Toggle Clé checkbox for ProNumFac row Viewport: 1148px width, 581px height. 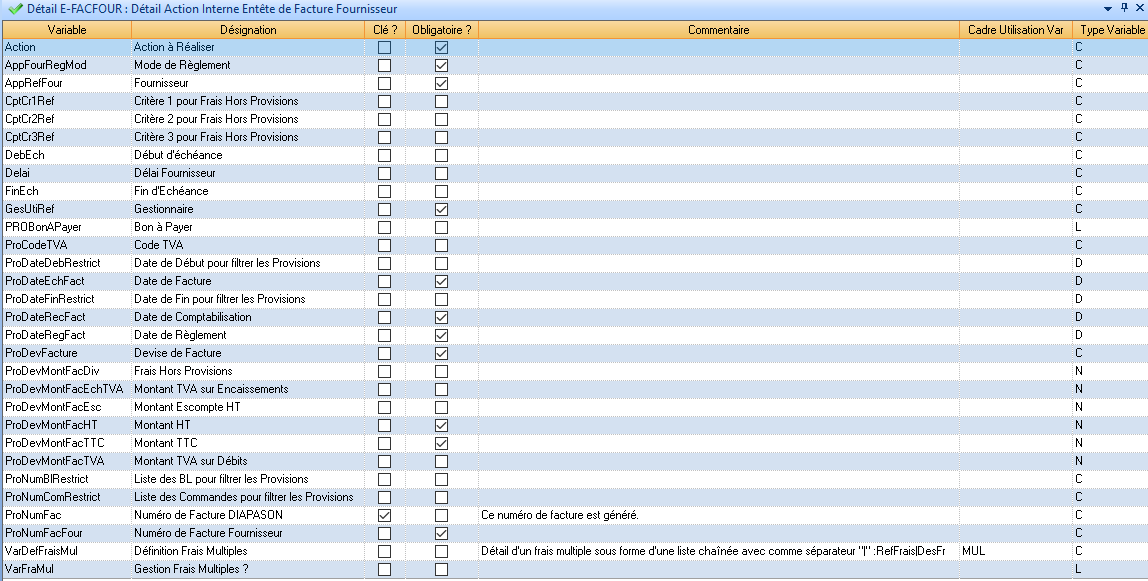point(384,515)
